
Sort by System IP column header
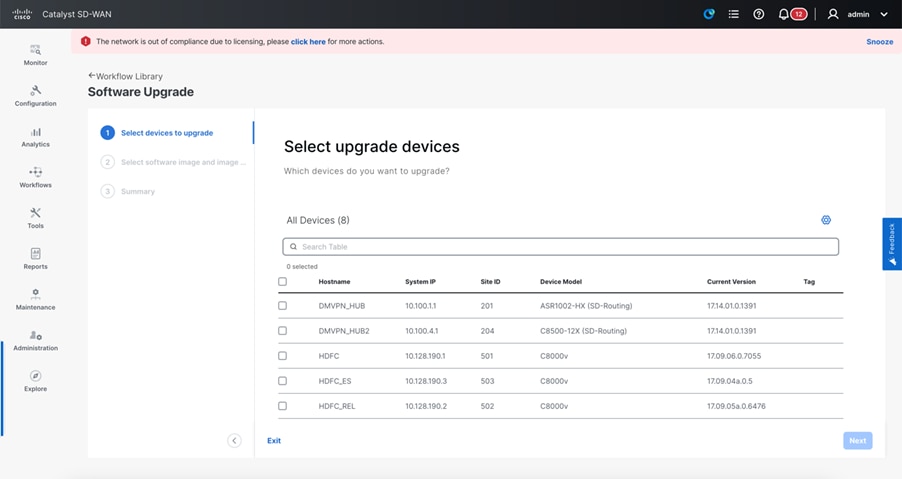coord(420,282)
